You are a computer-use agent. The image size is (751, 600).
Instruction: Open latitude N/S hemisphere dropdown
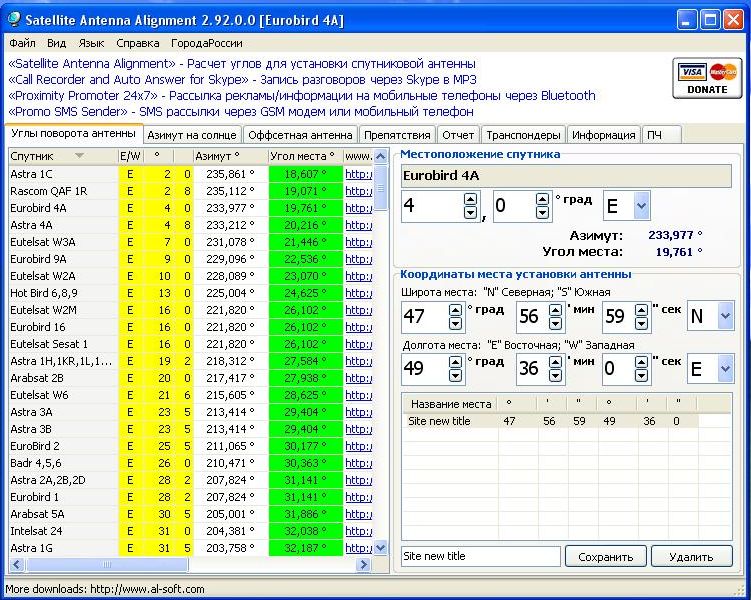(725, 316)
